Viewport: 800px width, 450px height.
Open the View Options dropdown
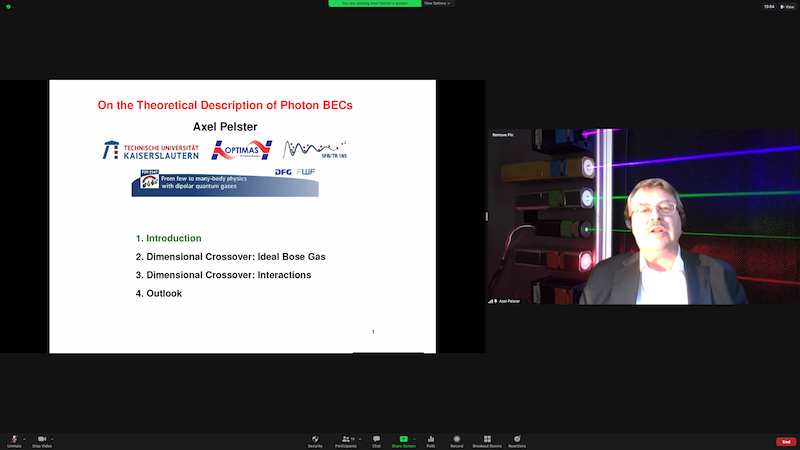tap(436, 3)
